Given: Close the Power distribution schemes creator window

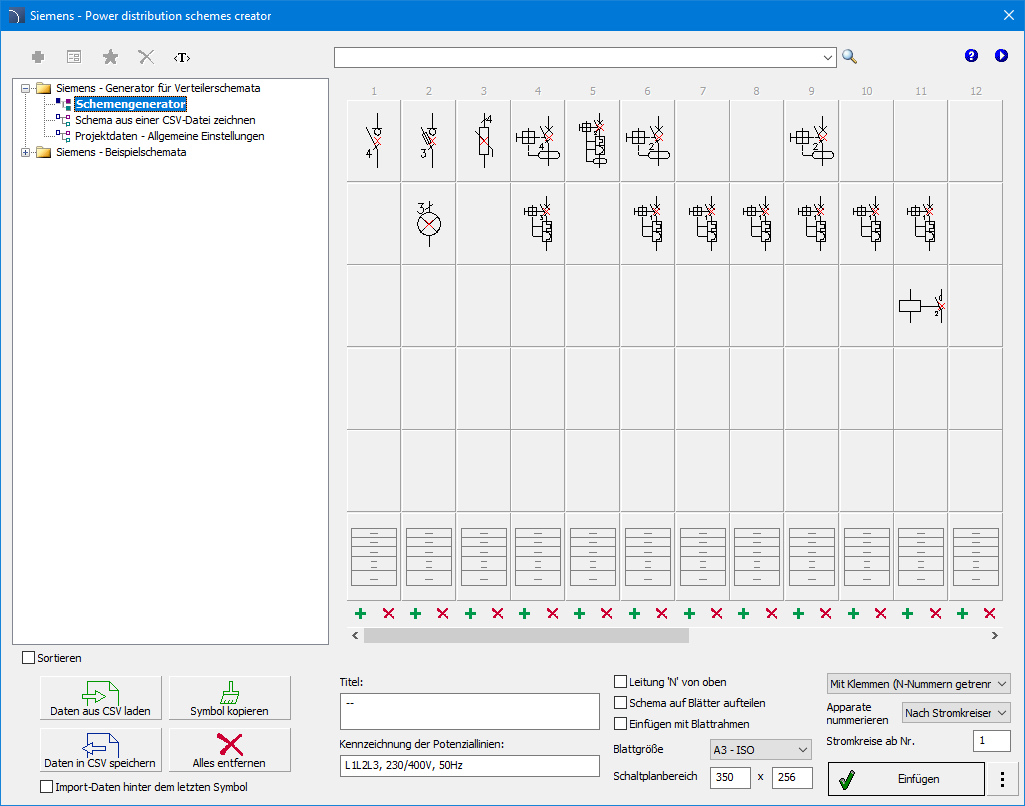Looking at the screenshot, I should coord(1009,15).
